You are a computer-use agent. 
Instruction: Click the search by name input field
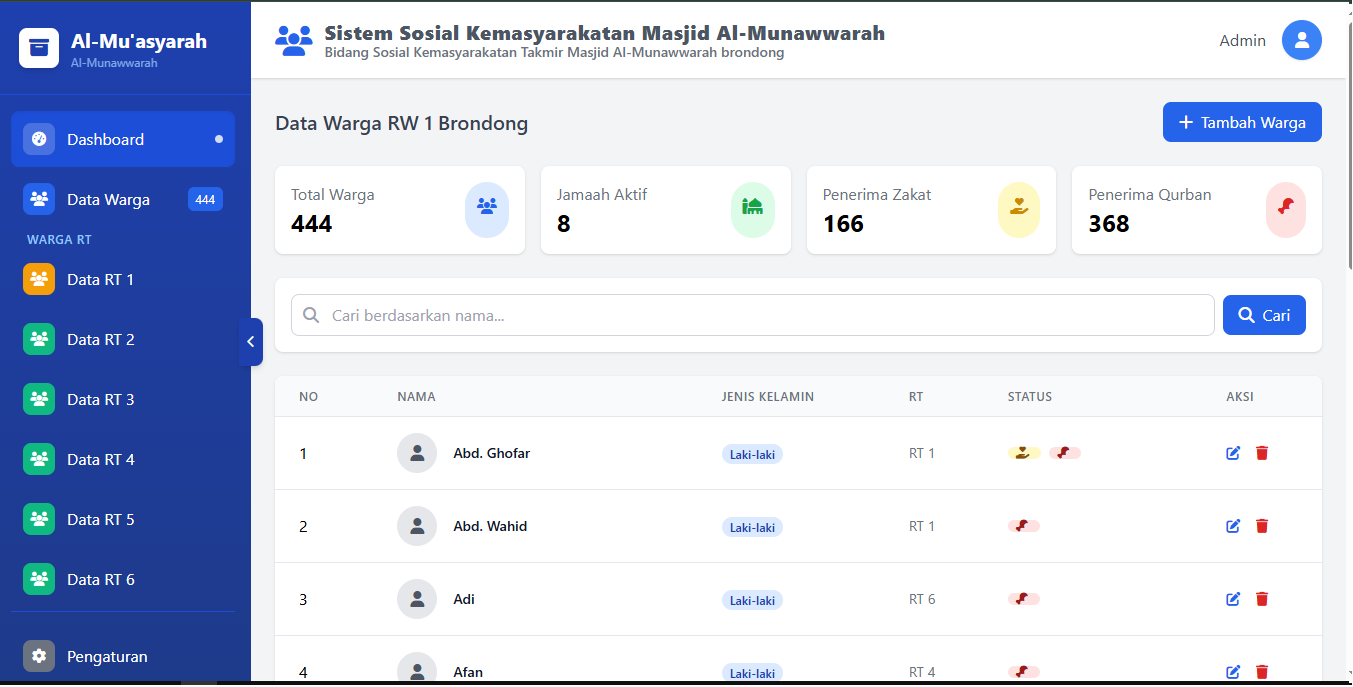point(752,315)
